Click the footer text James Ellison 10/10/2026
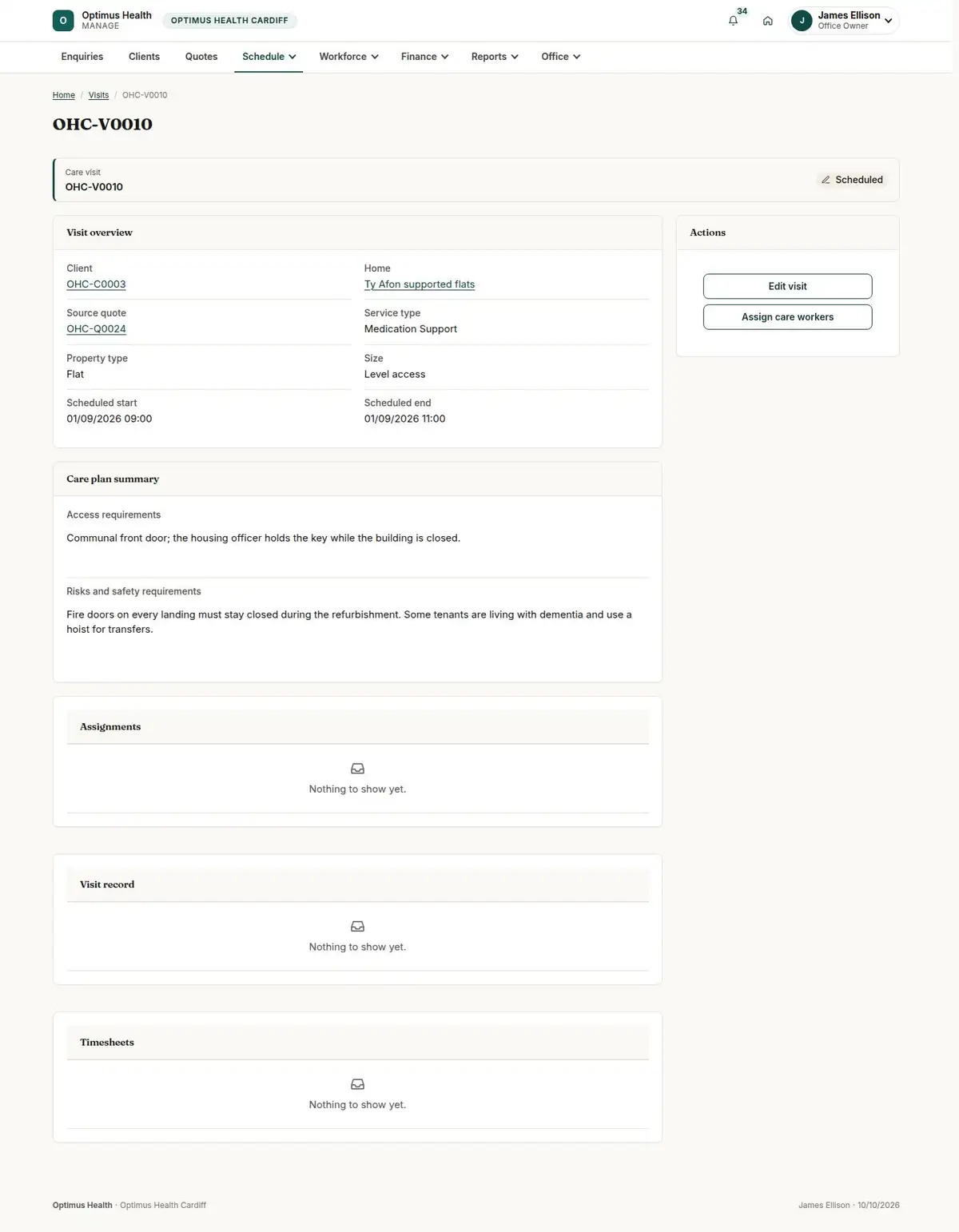Image resolution: width=959 pixels, height=1232 pixels. pyautogui.click(x=849, y=1205)
